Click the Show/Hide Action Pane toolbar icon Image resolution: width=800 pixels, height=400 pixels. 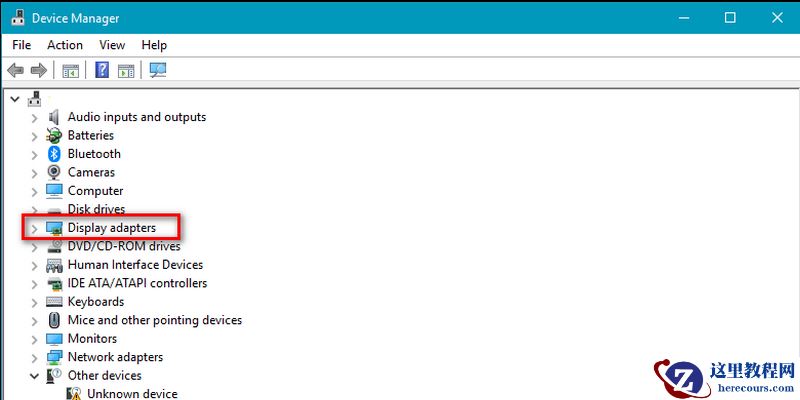(126, 70)
